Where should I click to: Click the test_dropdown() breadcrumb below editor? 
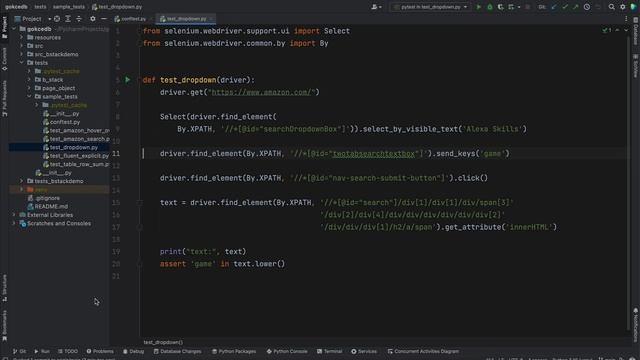coord(163,342)
